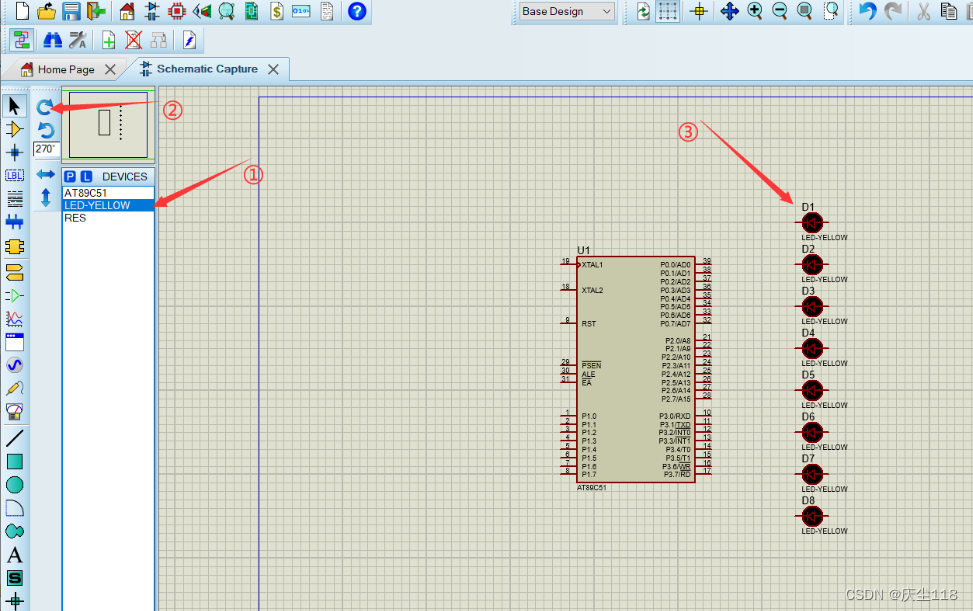Select Virtual Instruments meter tool
Viewport: 973px width, 611px height.
pos(14,411)
